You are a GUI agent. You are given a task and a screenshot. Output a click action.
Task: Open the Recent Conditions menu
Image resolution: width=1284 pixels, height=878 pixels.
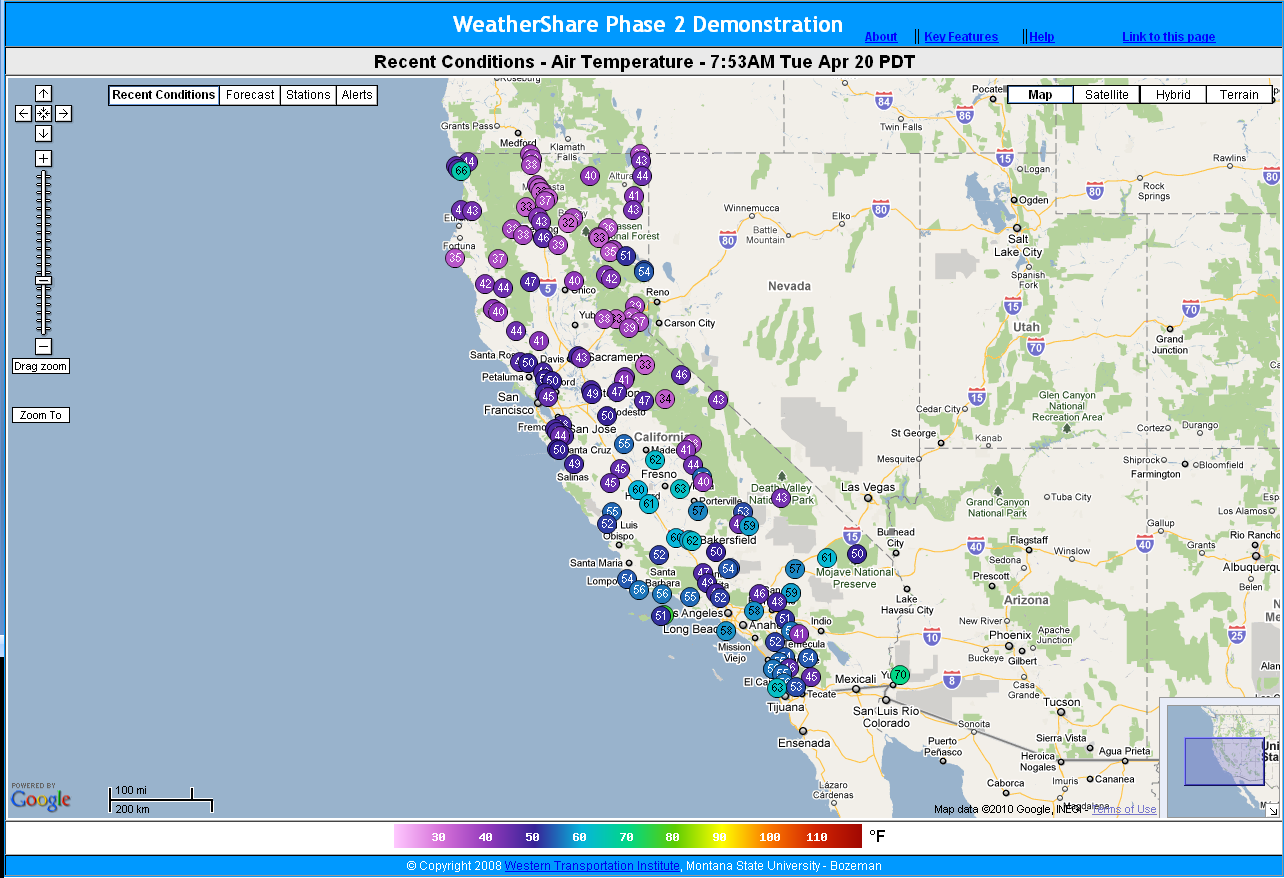[163, 95]
